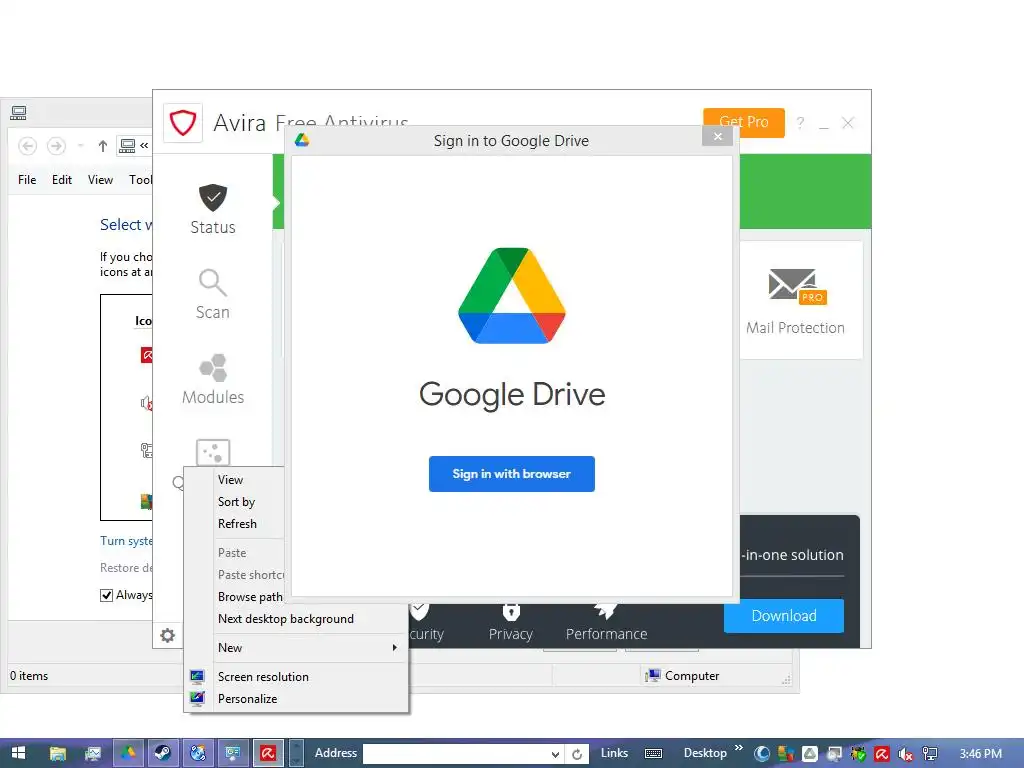Click the taskbar clock showing 3:46 PM
Viewport: 1024px width, 768px height.
(x=980, y=754)
